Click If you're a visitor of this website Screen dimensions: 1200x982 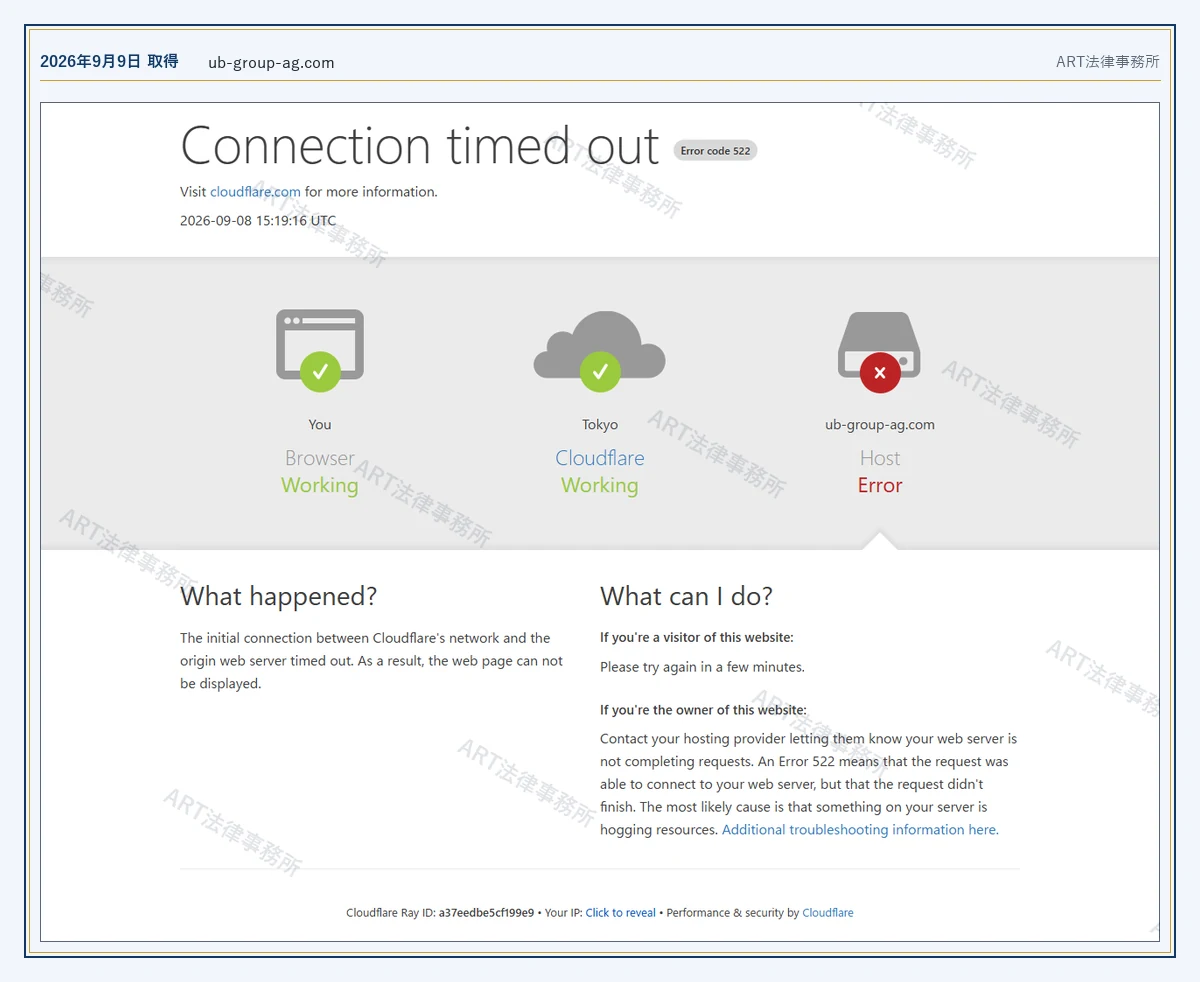pyautogui.click(x=697, y=637)
